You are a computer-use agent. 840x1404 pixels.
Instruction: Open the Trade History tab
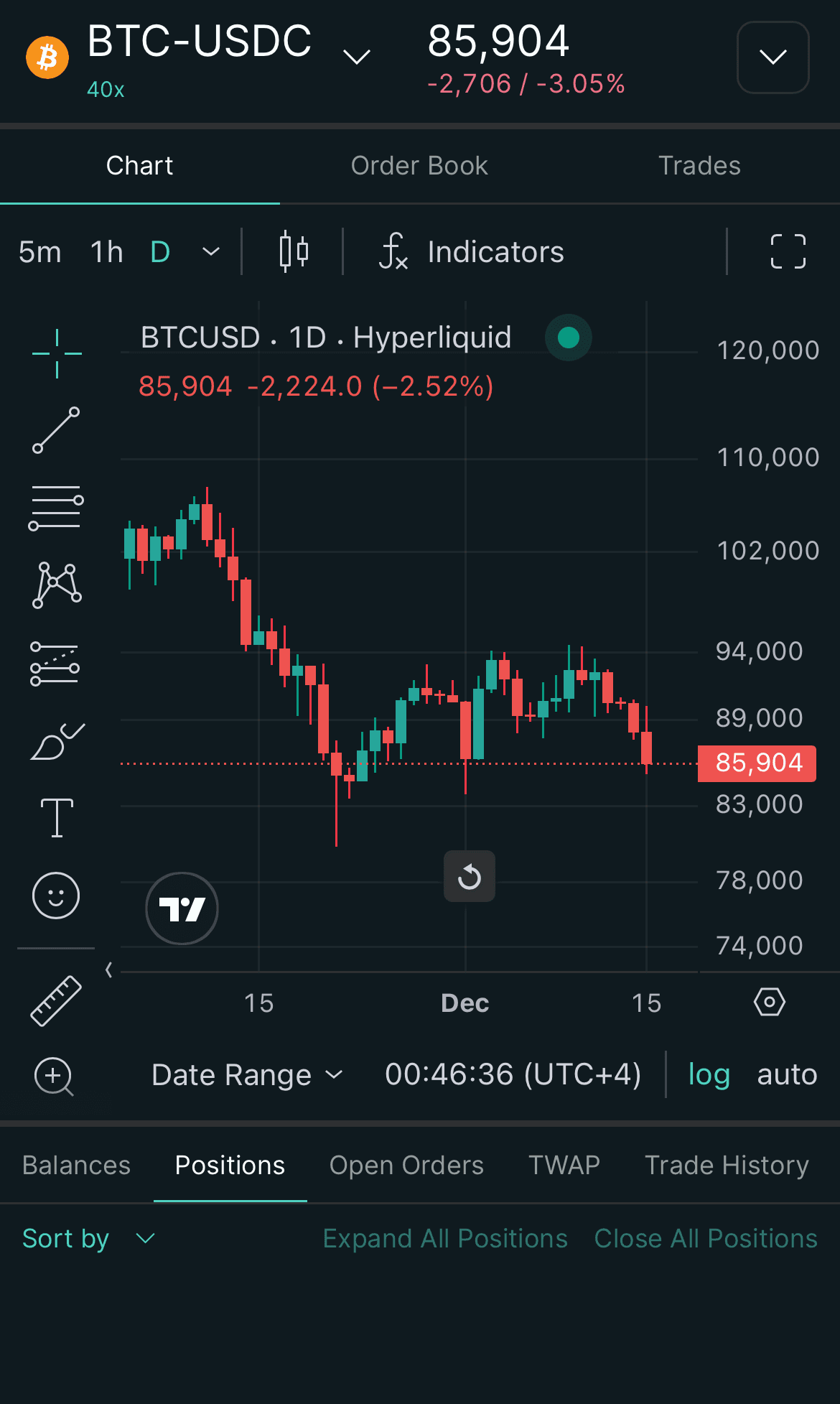coord(727,1165)
